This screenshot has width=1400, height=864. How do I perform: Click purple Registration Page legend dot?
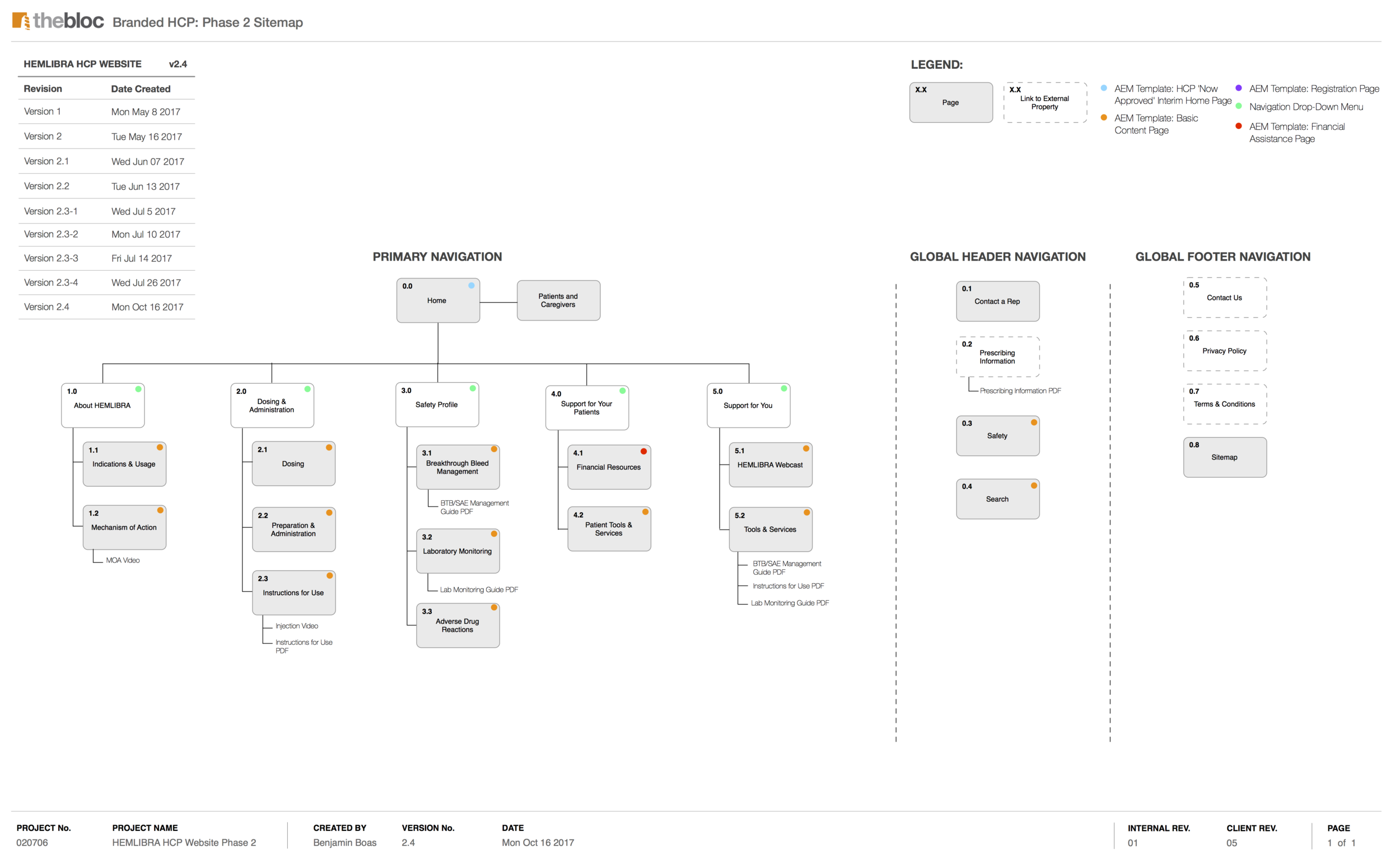1238,88
